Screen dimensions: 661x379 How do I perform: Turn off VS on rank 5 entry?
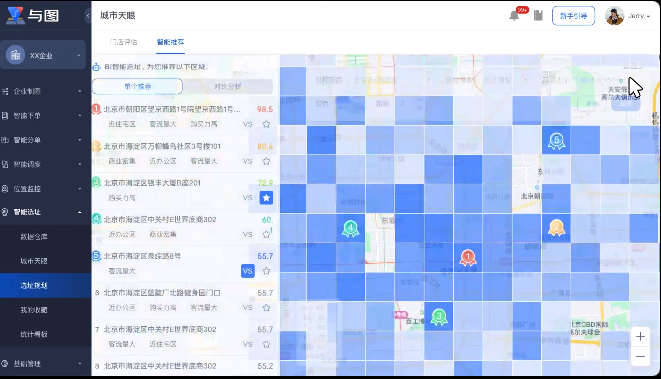point(247,271)
